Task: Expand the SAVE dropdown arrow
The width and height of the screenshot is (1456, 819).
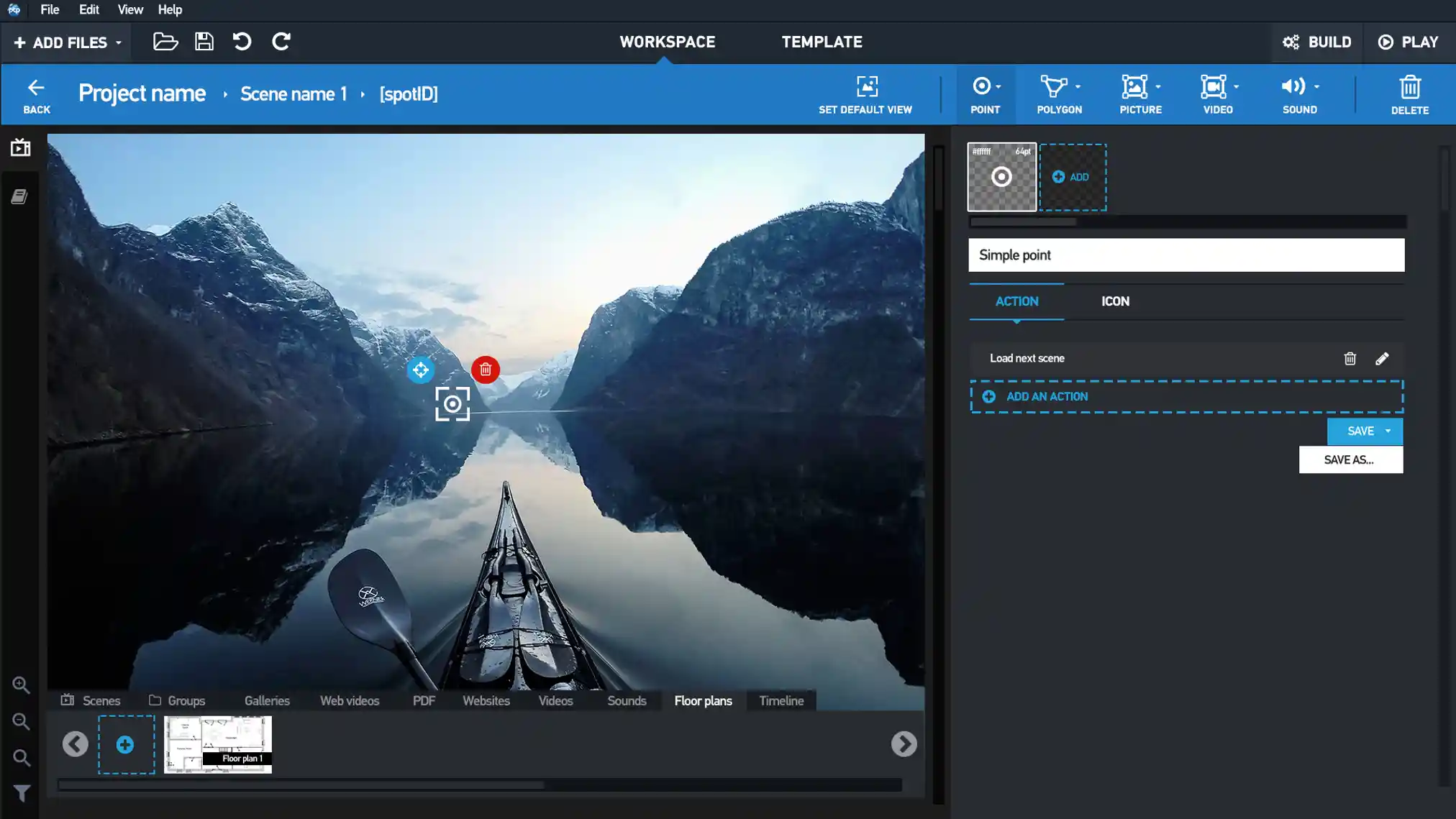Action: tap(1388, 430)
